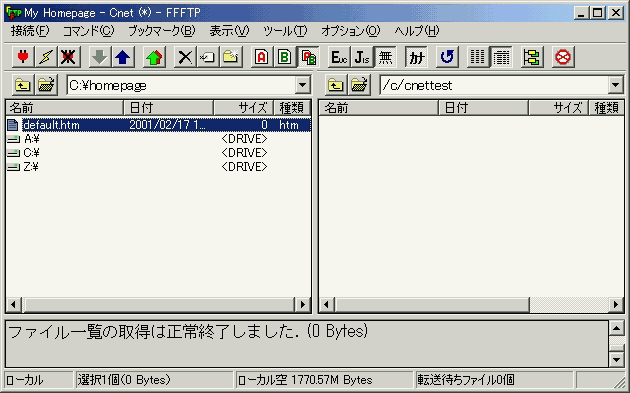Click remote pane scroll left arrow
Image resolution: width=630 pixels, height=393 pixels.
point(327,304)
